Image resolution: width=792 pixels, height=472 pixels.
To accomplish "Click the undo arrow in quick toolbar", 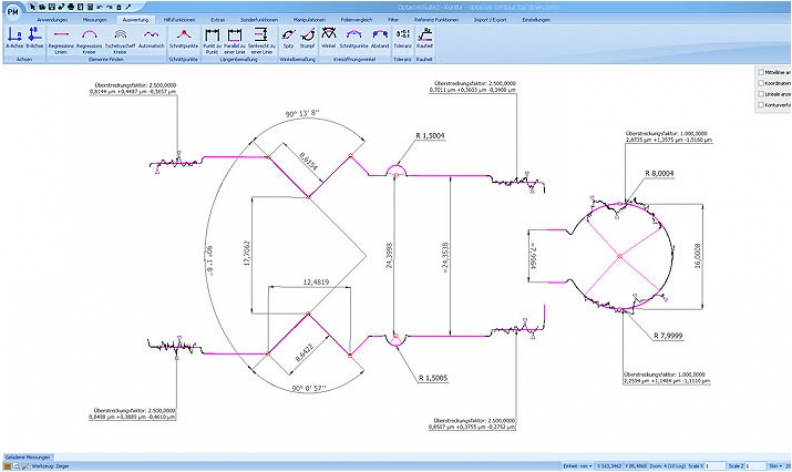I will pos(100,7).
